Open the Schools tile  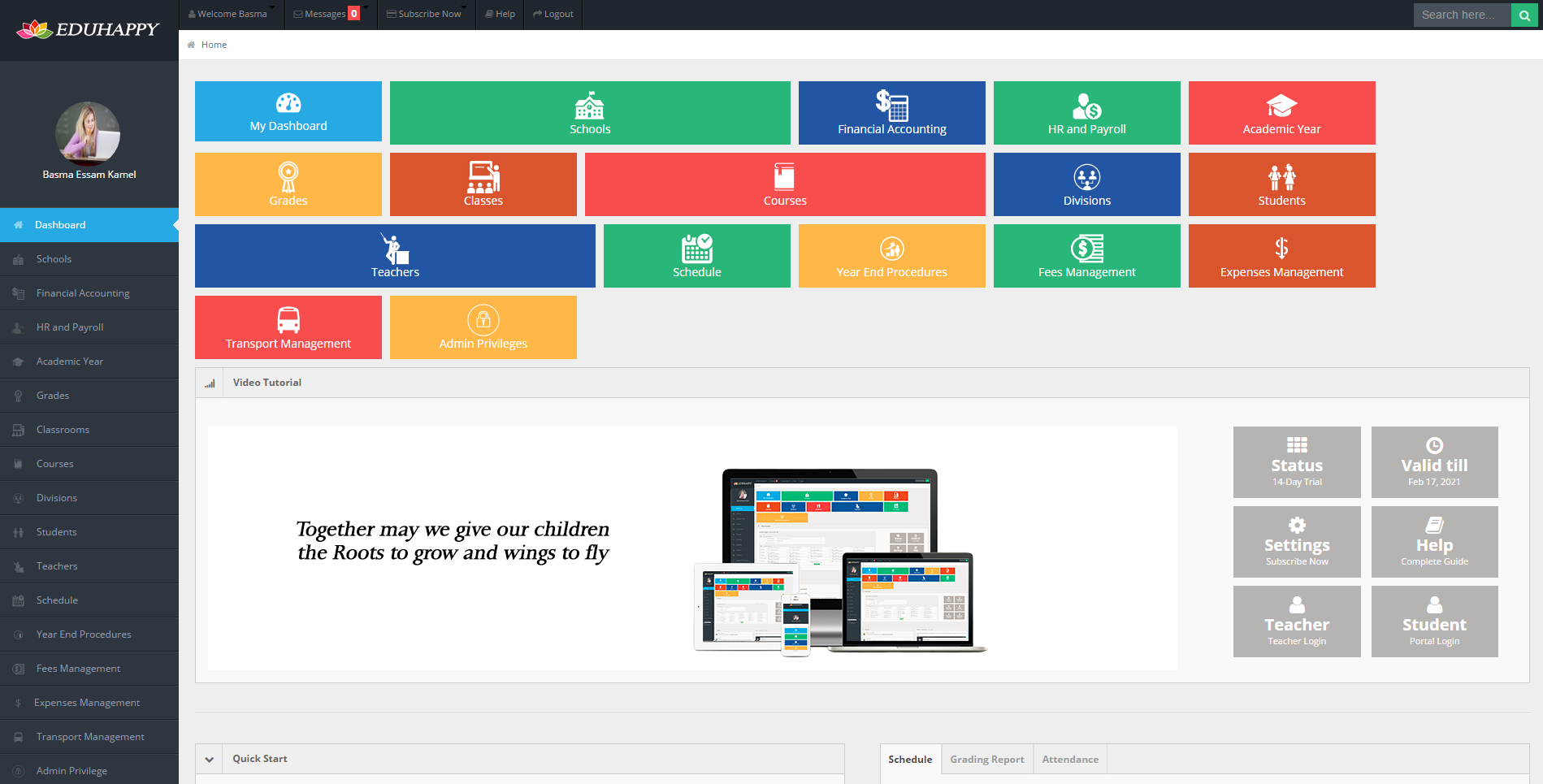pyautogui.click(x=590, y=113)
